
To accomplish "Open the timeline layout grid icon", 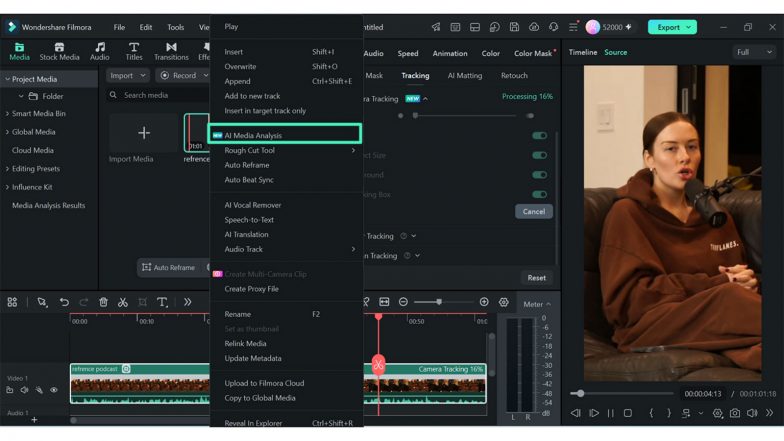I will (12, 302).
